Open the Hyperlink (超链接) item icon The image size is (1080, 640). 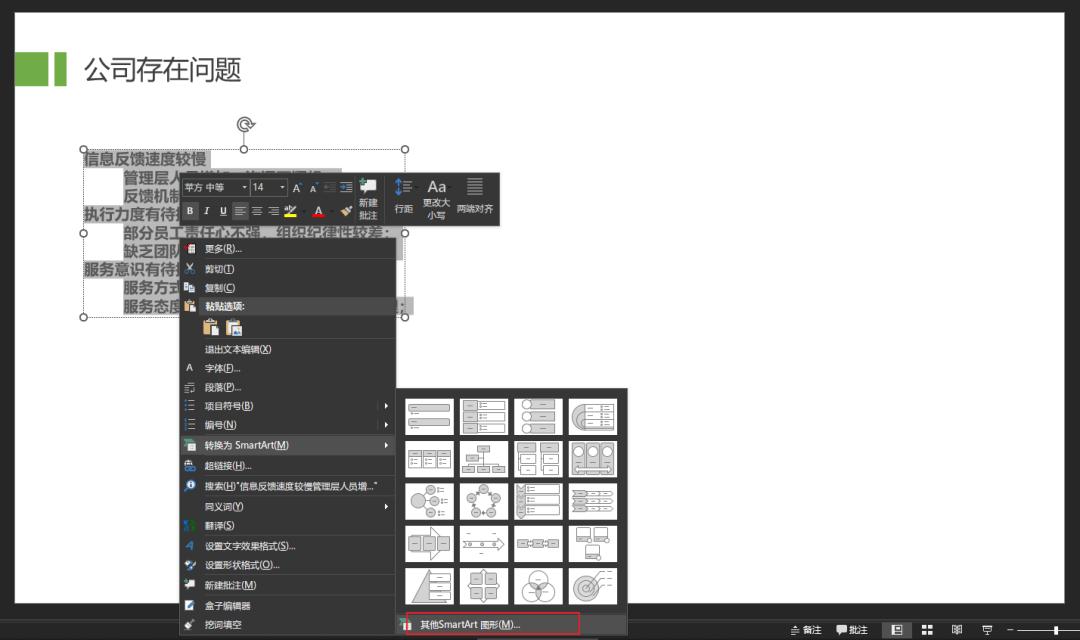pyautogui.click(x=190, y=465)
